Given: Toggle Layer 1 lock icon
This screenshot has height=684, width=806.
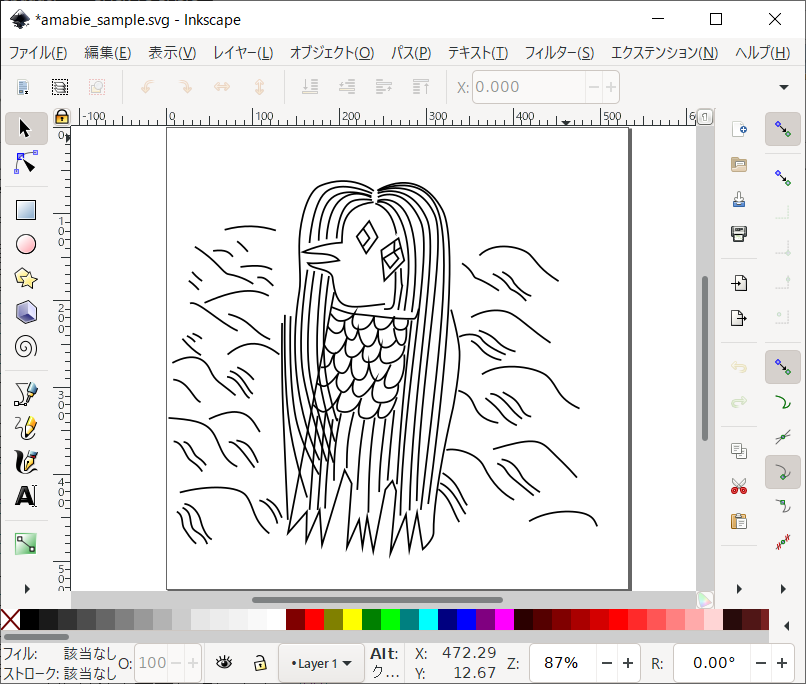Looking at the screenshot, I should (x=261, y=663).
